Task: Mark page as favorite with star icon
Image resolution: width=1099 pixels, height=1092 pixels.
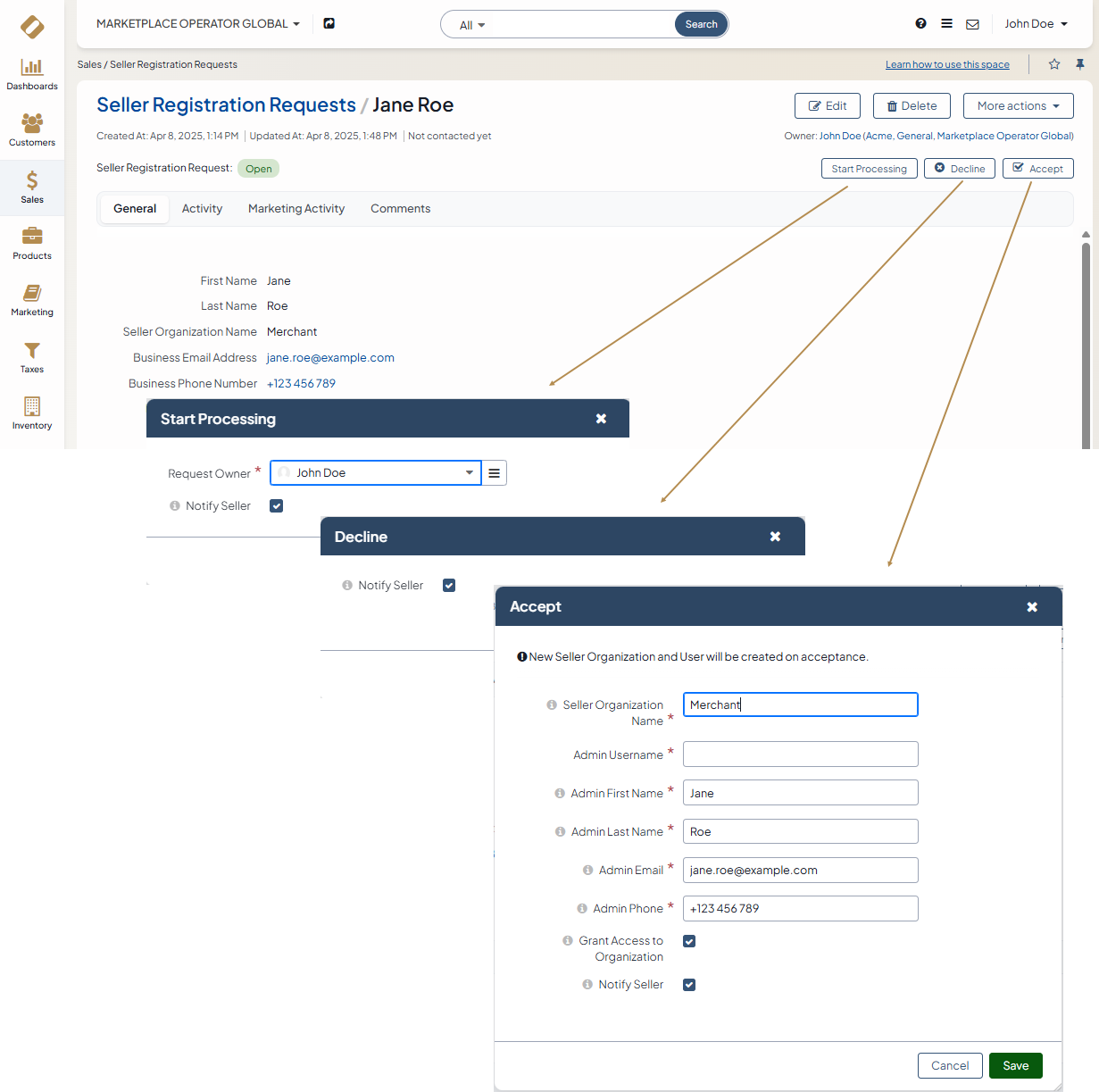Action: coord(1054,64)
